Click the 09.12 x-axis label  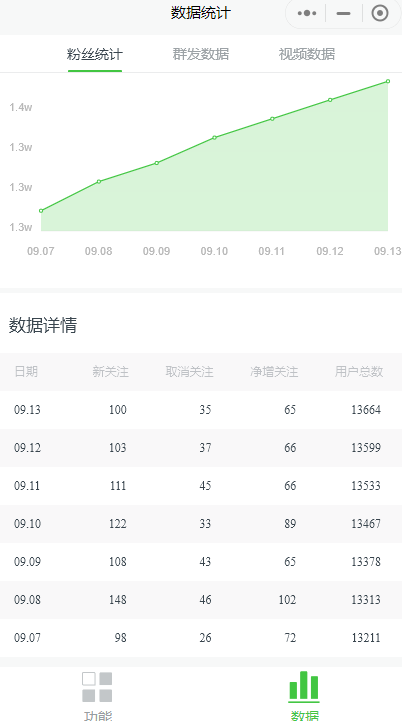click(330, 252)
